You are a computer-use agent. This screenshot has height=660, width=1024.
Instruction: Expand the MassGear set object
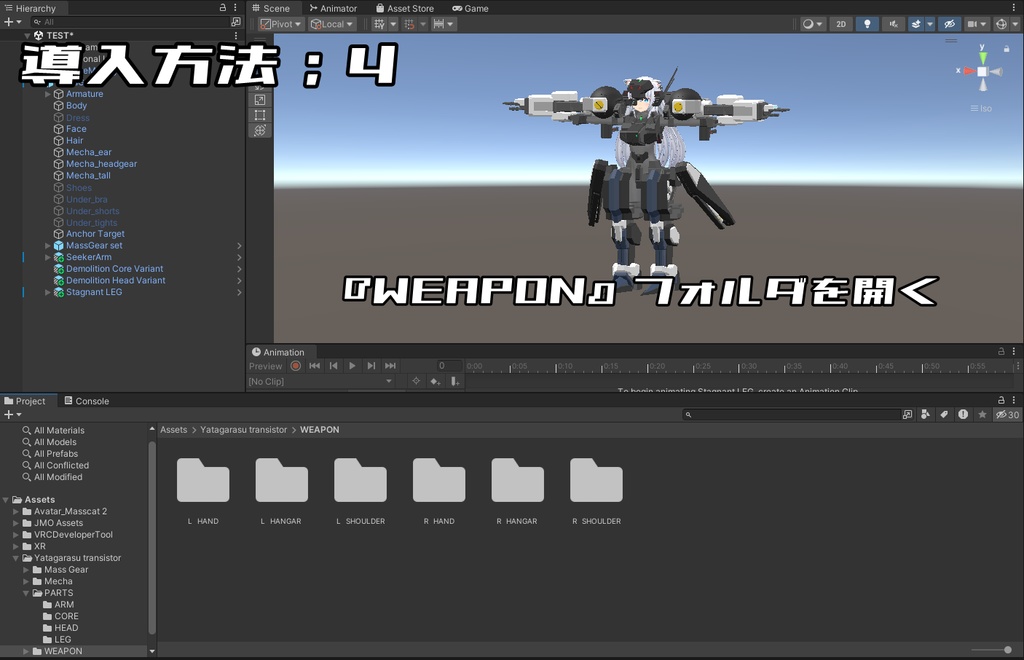coord(48,245)
